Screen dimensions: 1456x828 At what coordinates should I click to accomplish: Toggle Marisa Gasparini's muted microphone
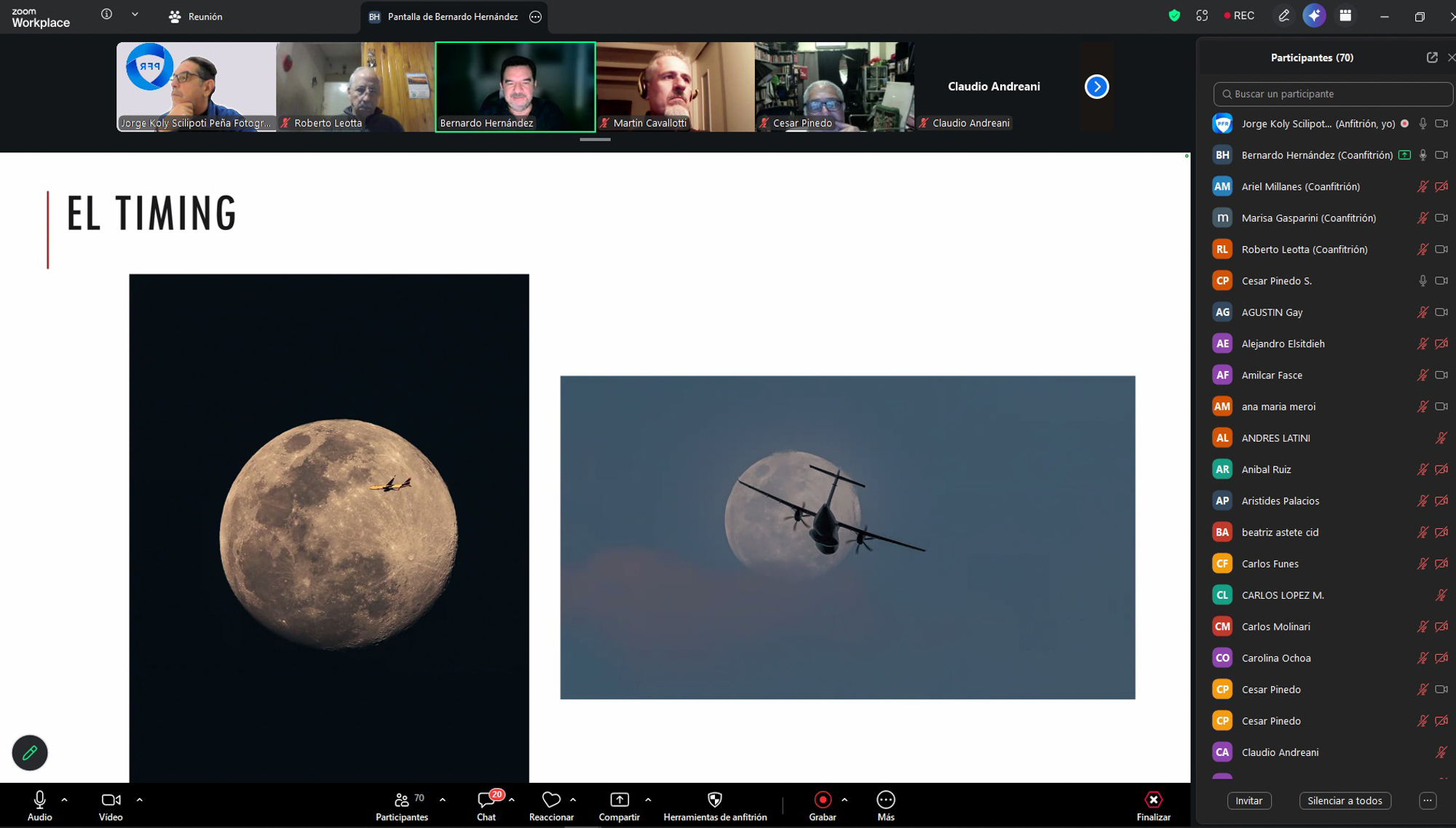tap(1423, 218)
